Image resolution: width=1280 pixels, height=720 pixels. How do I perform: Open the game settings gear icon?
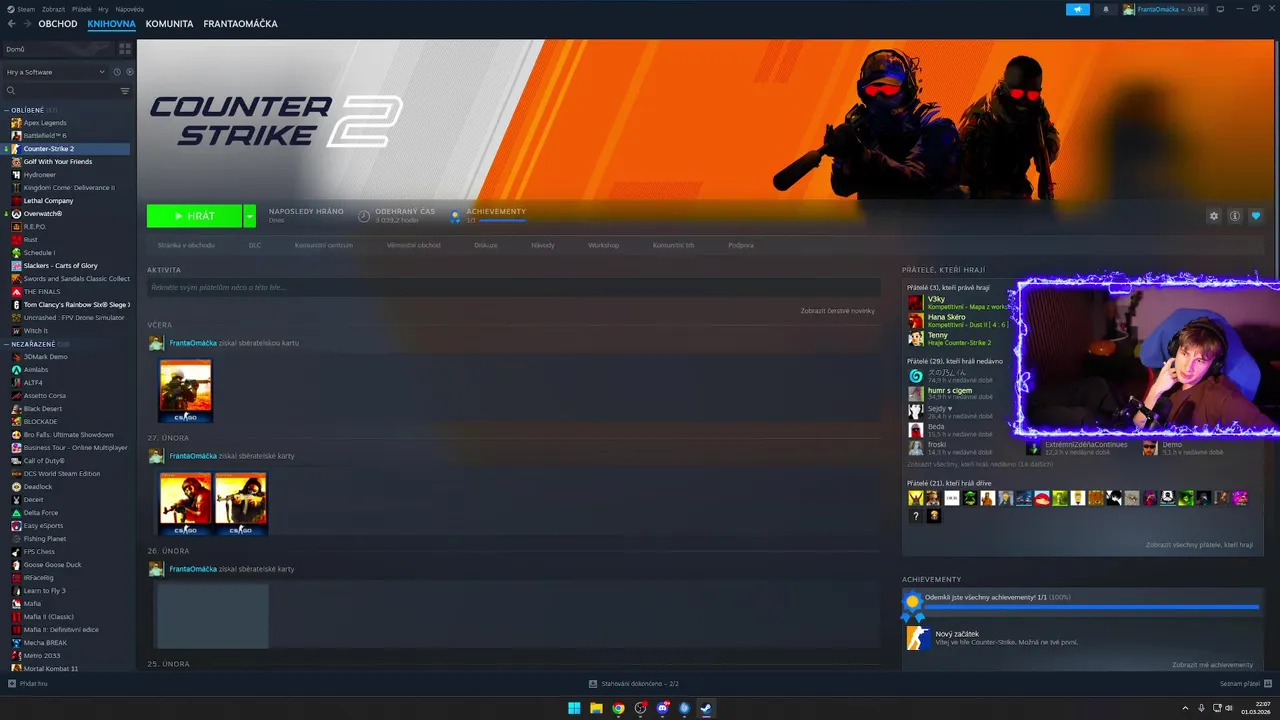1214,216
